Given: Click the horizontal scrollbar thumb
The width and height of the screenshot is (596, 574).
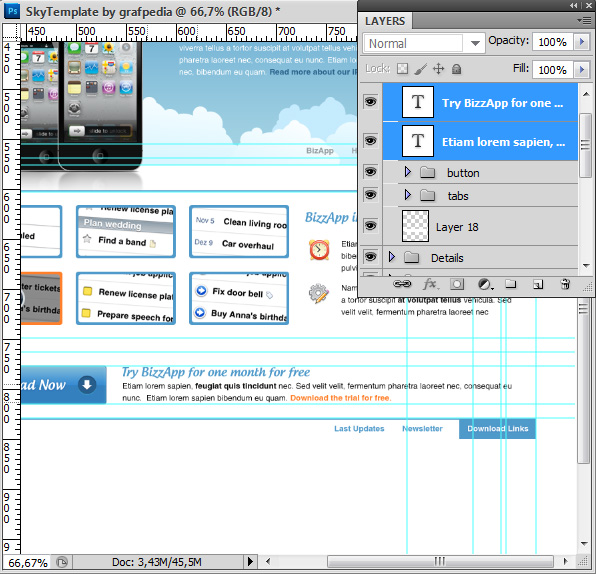Looking at the screenshot, I should click(x=440, y=561).
